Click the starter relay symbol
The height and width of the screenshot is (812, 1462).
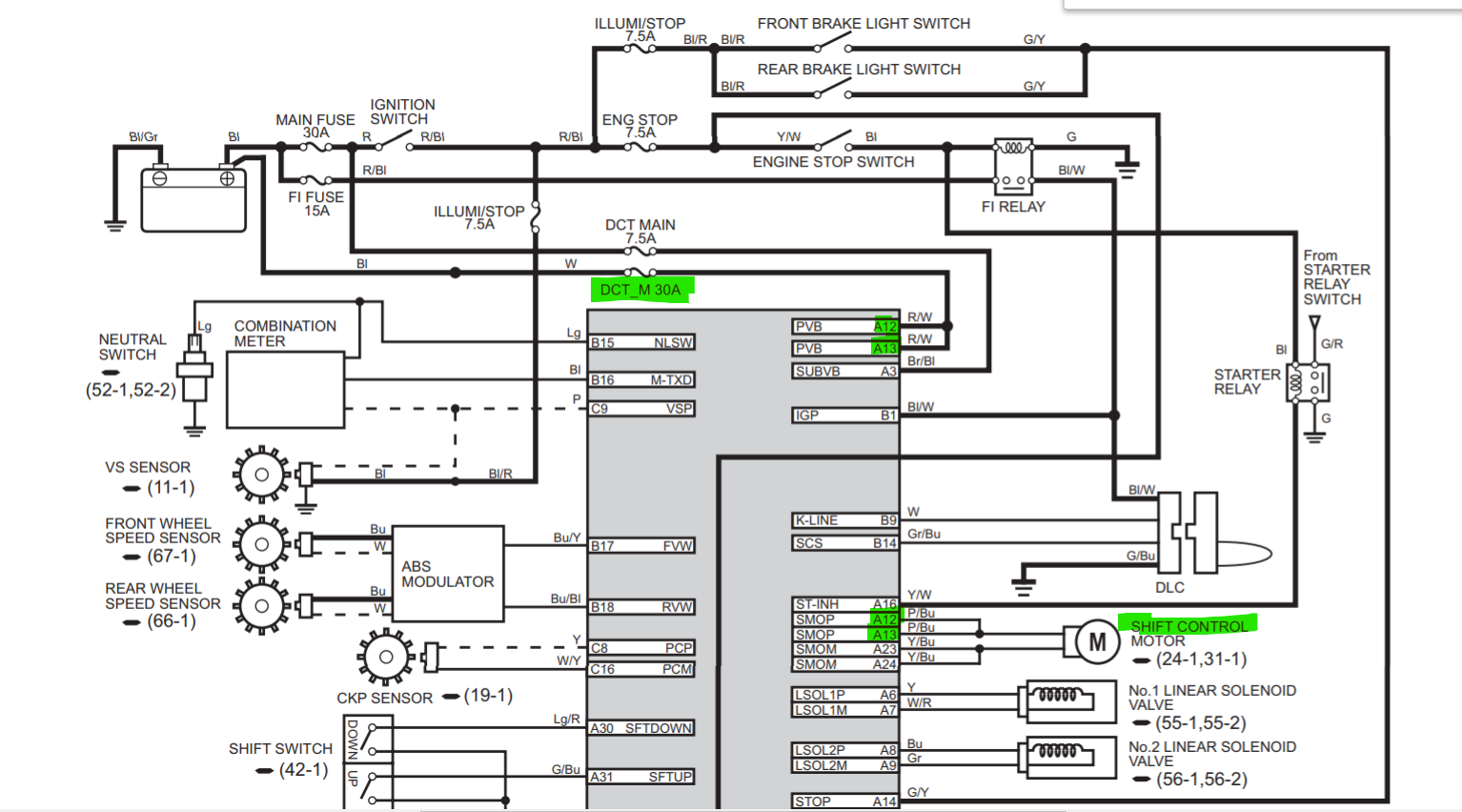coord(1307,382)
